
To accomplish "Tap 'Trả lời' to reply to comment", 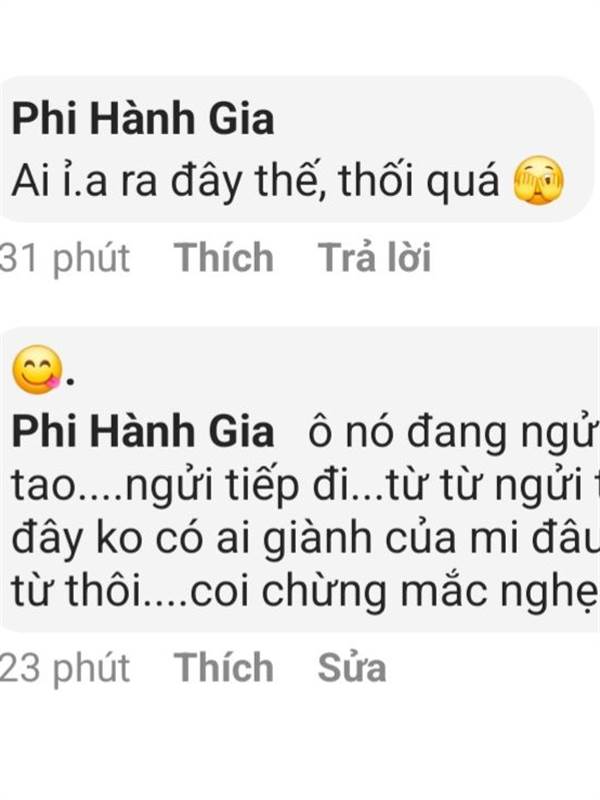I will click(x=374, y=257).
